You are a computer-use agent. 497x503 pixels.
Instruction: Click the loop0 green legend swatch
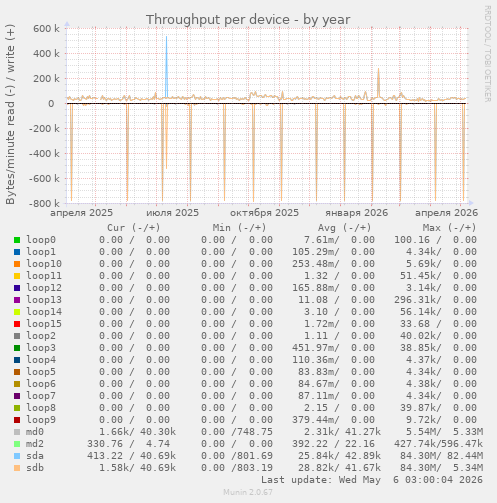[x=17, y=240]
